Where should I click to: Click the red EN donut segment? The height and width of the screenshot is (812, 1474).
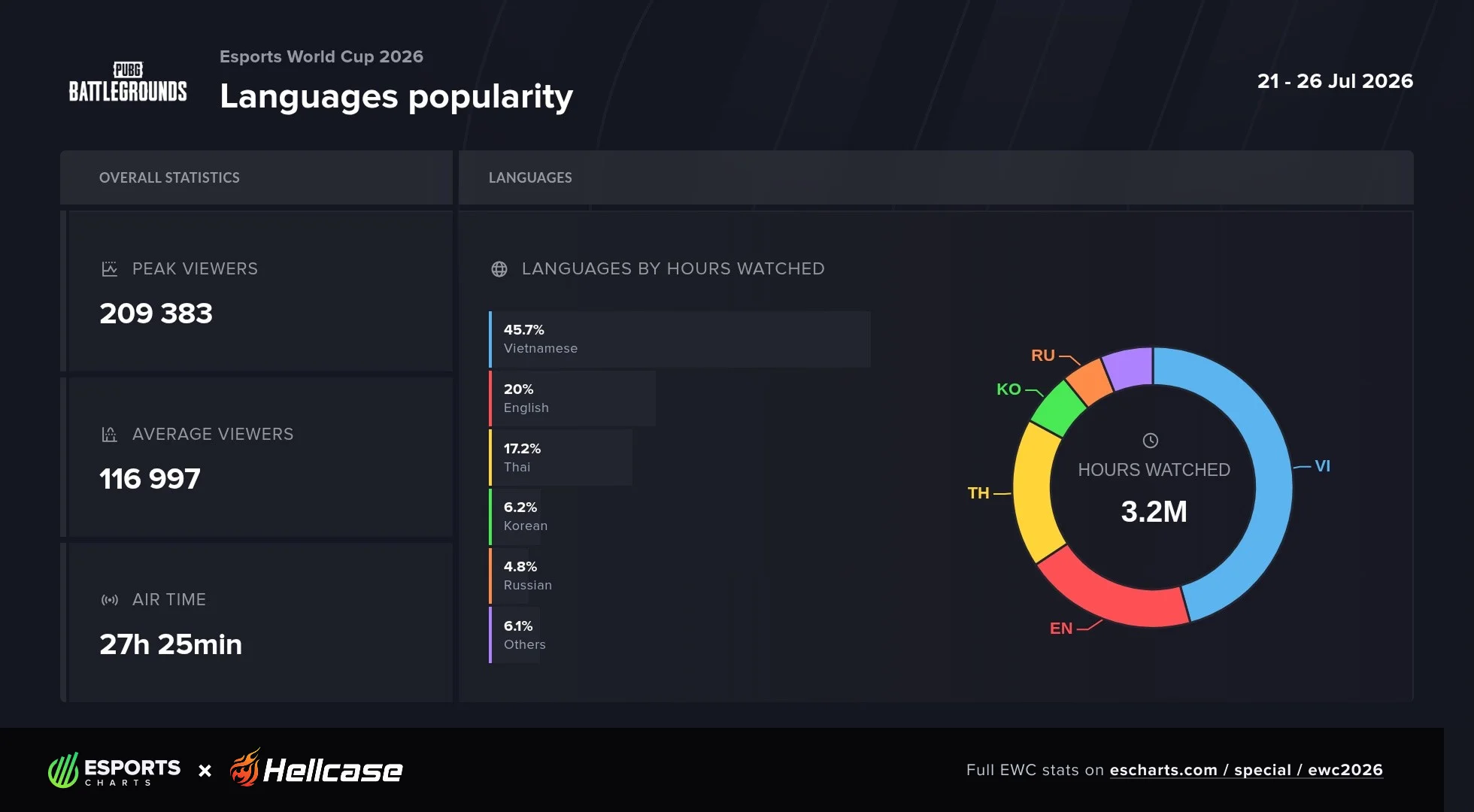pos(1105,595)
